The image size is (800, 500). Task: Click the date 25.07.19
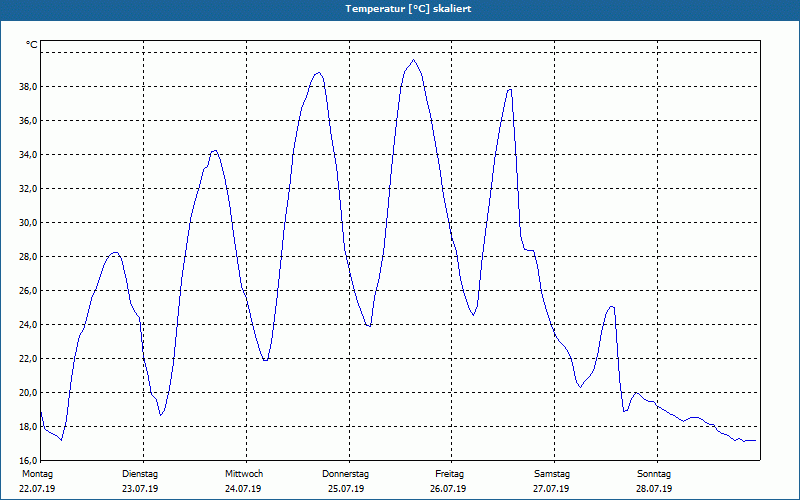pyautogui.click(x=346, y=489)
